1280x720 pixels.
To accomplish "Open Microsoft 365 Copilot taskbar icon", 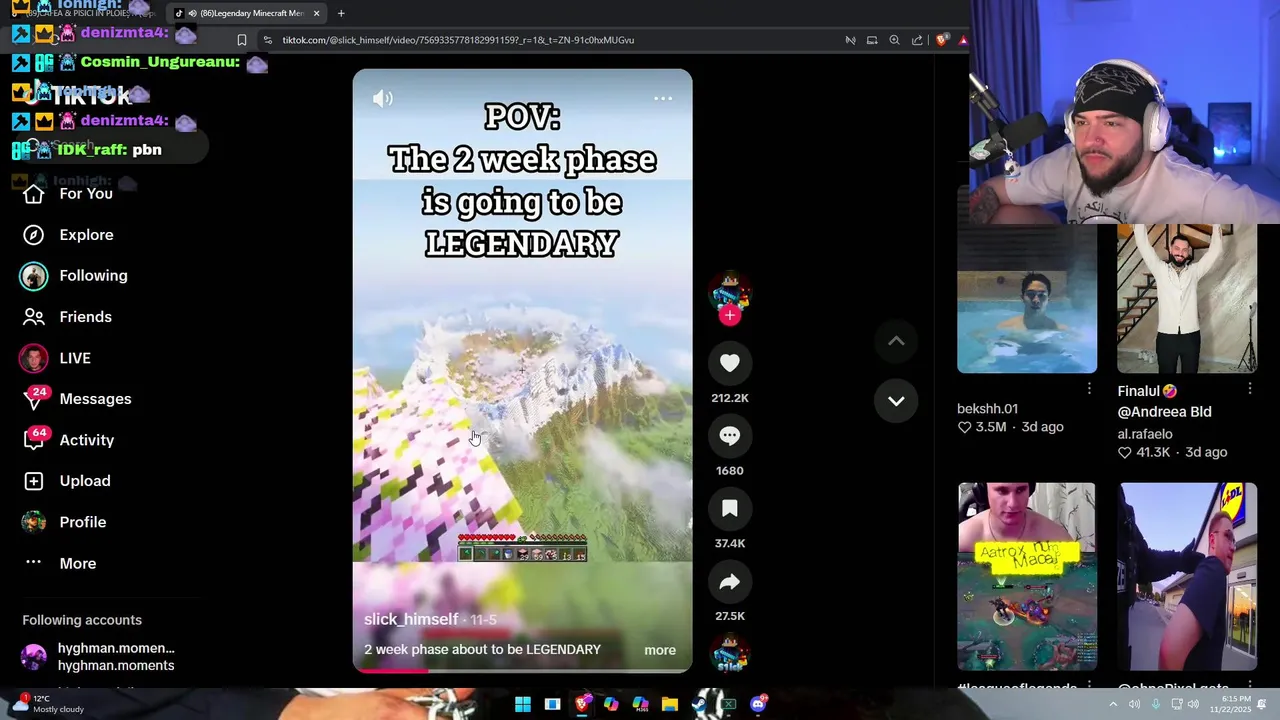I will [x=640, y=704].
